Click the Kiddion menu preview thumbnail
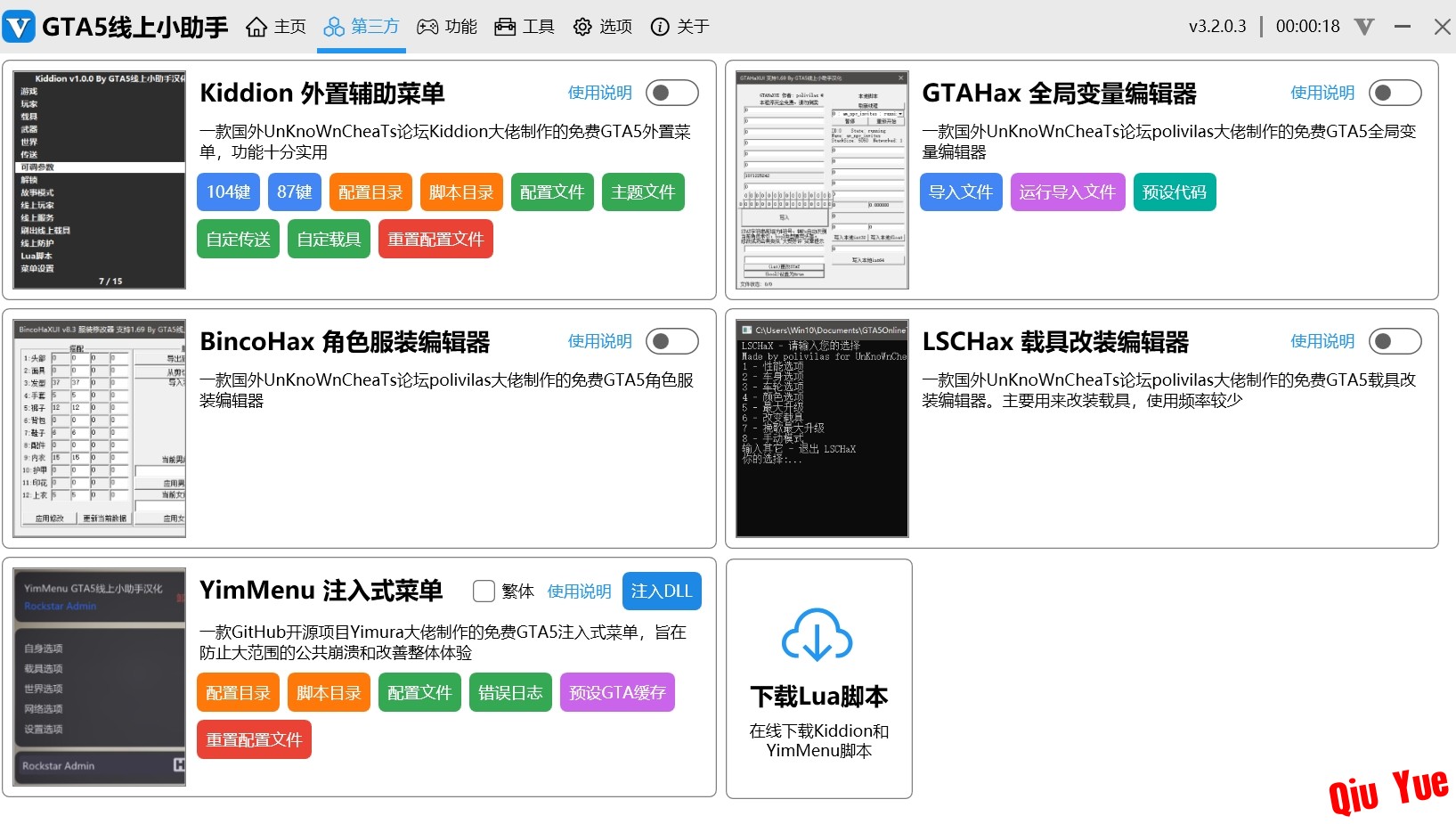Screen dimensions: 1456x824 tap(100, 180)
